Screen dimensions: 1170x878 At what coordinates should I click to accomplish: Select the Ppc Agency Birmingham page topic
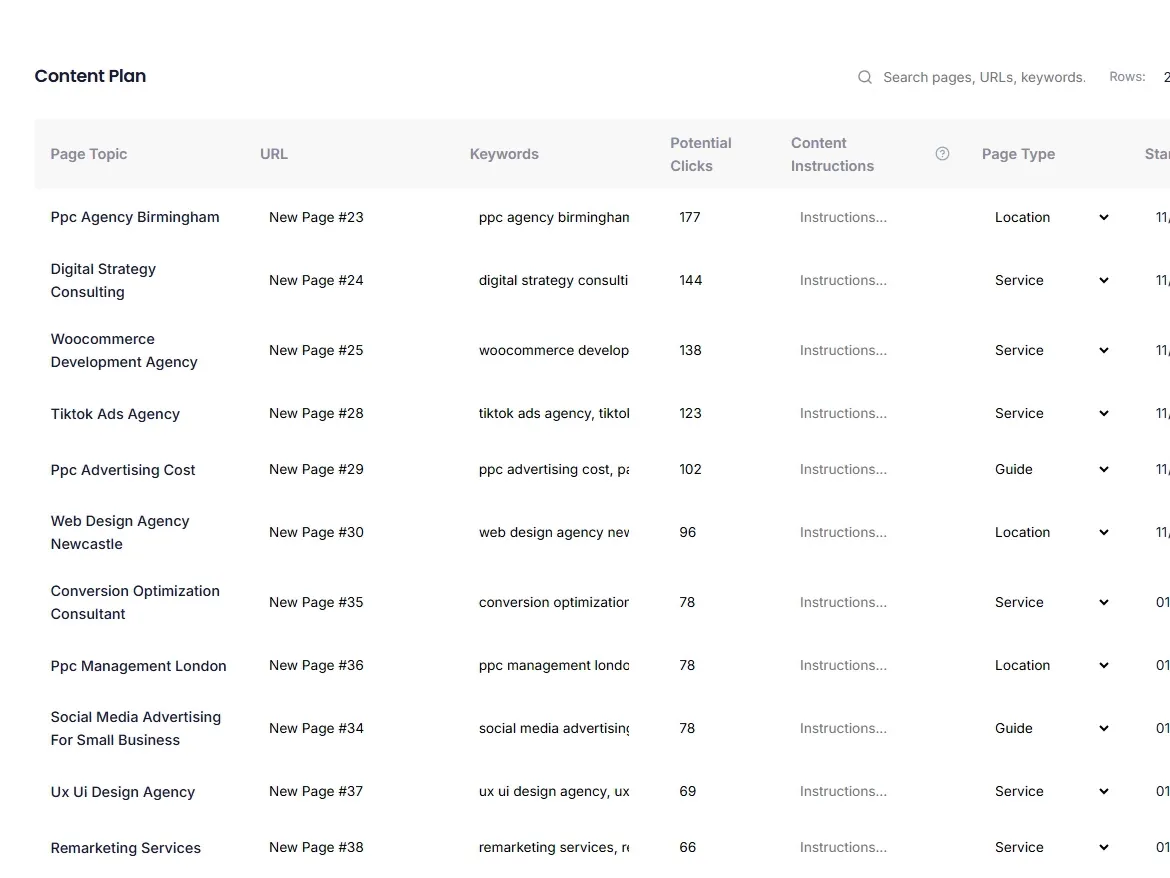[135, 217]
